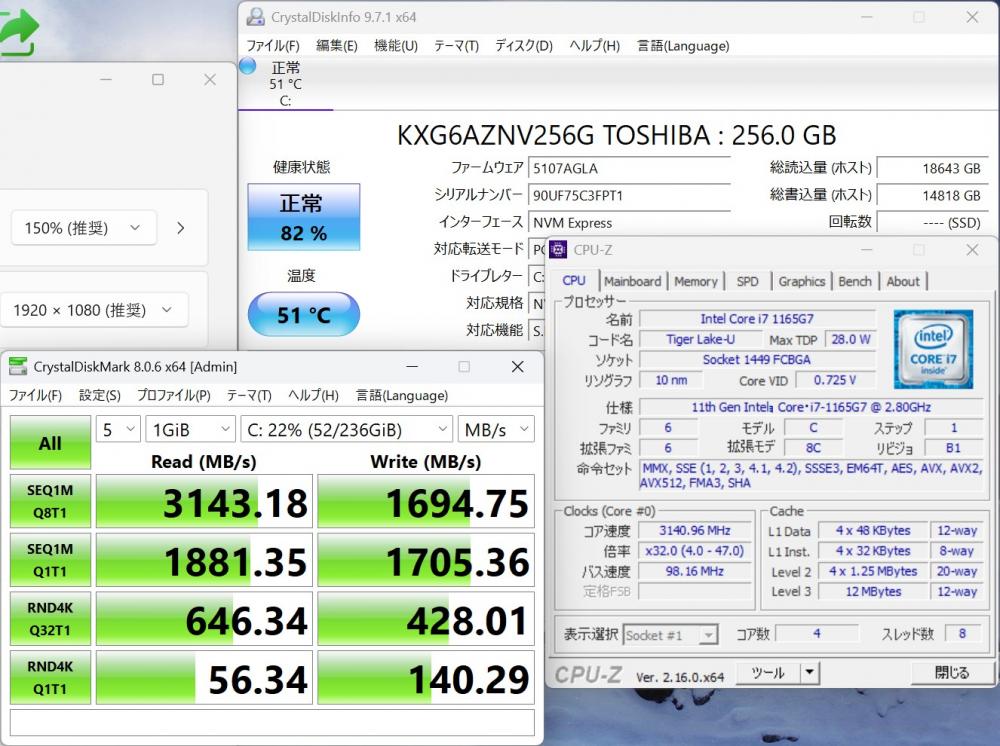Viewport: 1000px width, 746px height.
Task: Run all benchmarks with the All button
Action: (x=50, y=442)
